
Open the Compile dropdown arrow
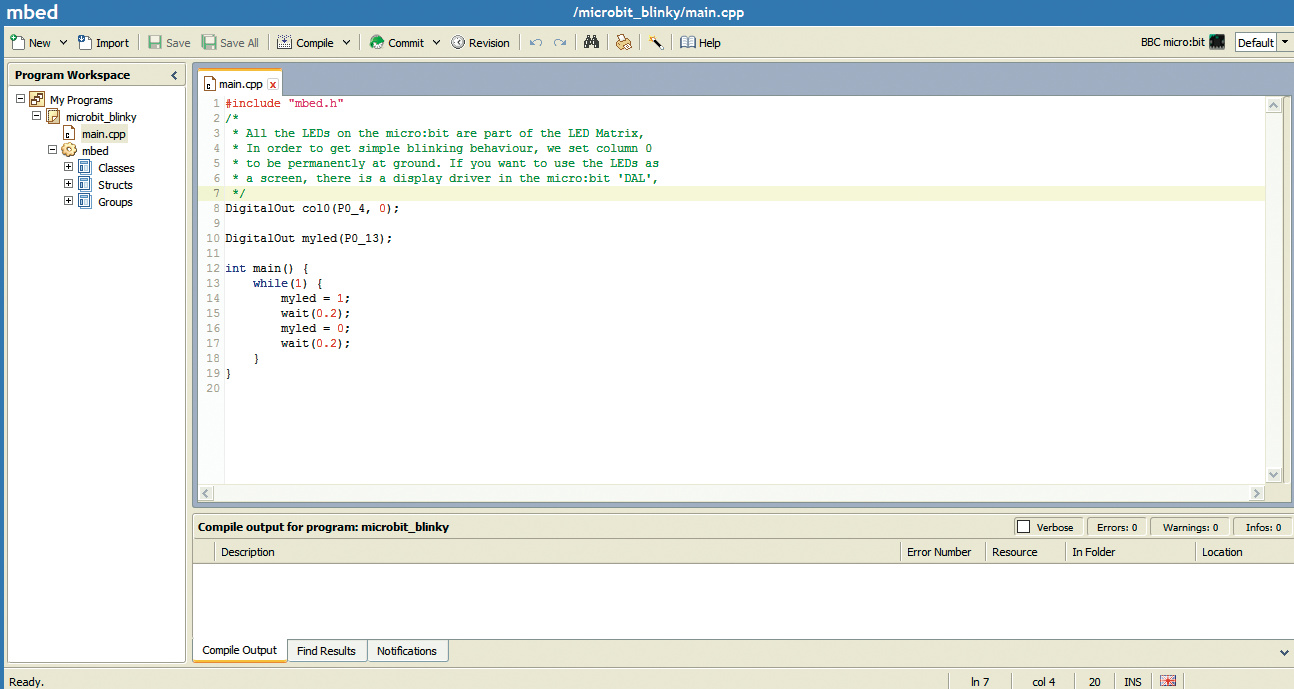(347, 43)
